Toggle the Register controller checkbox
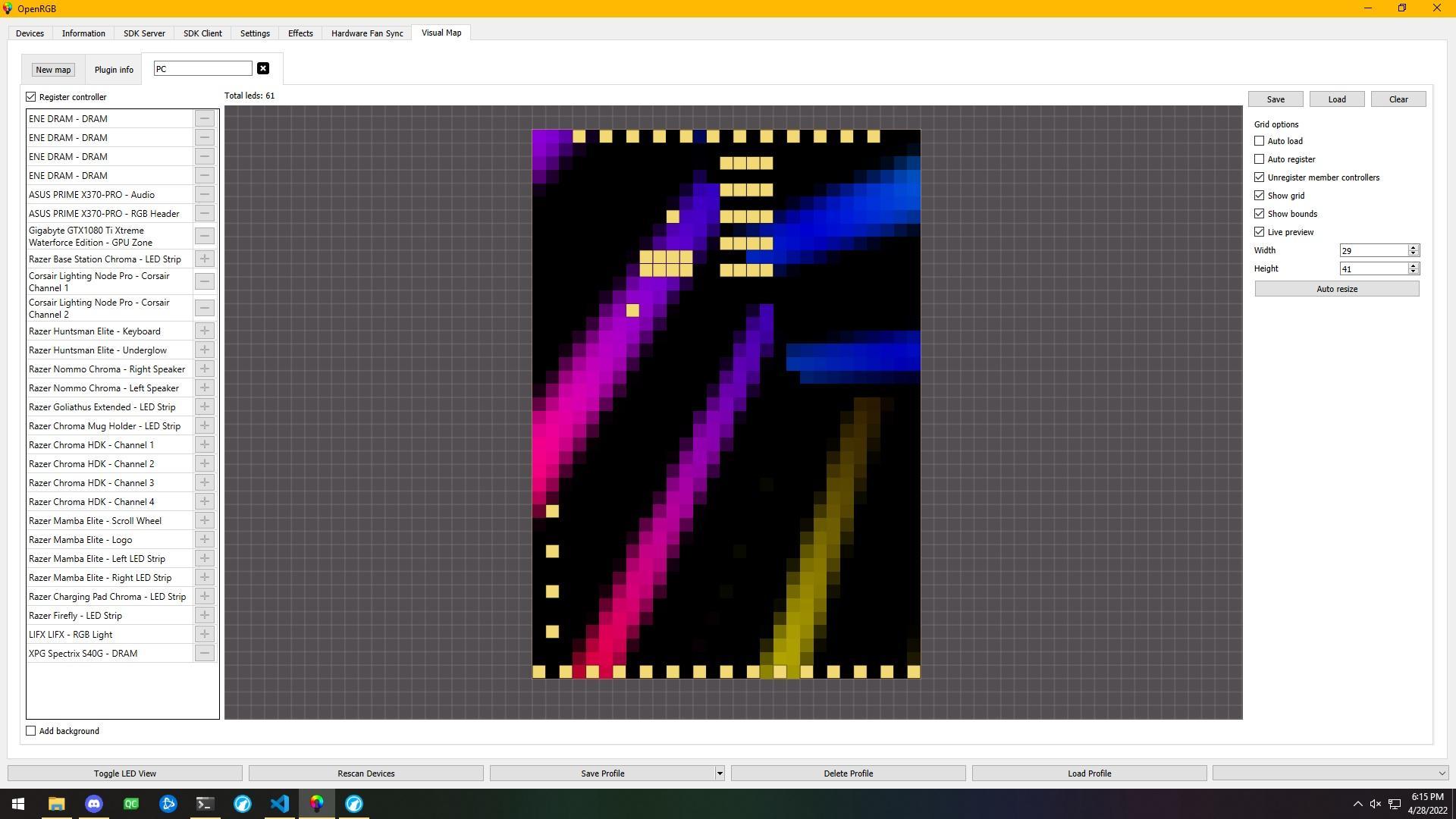The width and height of the screenshot is (1456, 819). 31,97
